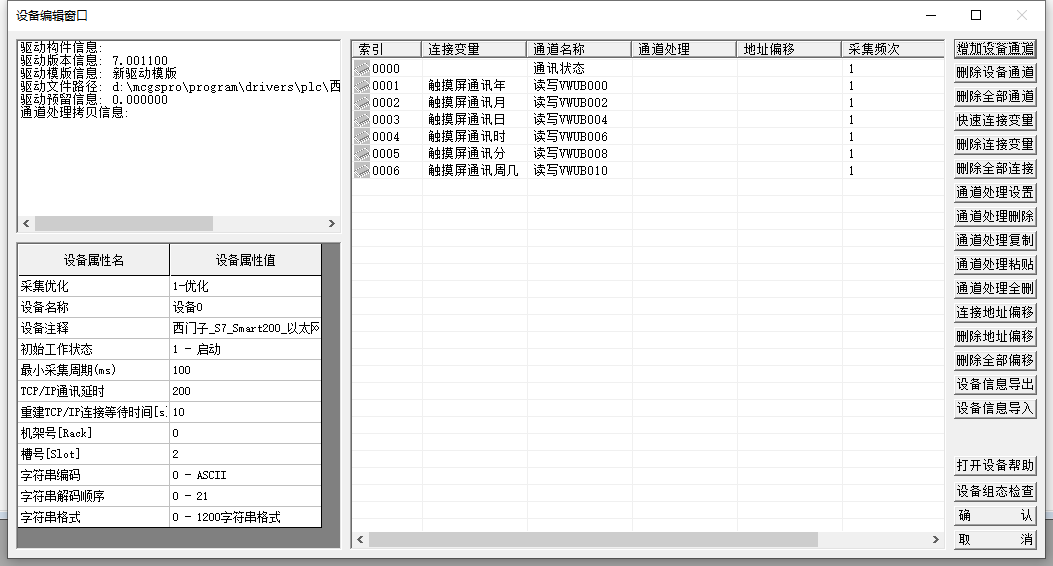Screen dimensions: 1053x566
Task: Confirm with the 确认 button
Action: 995,516
